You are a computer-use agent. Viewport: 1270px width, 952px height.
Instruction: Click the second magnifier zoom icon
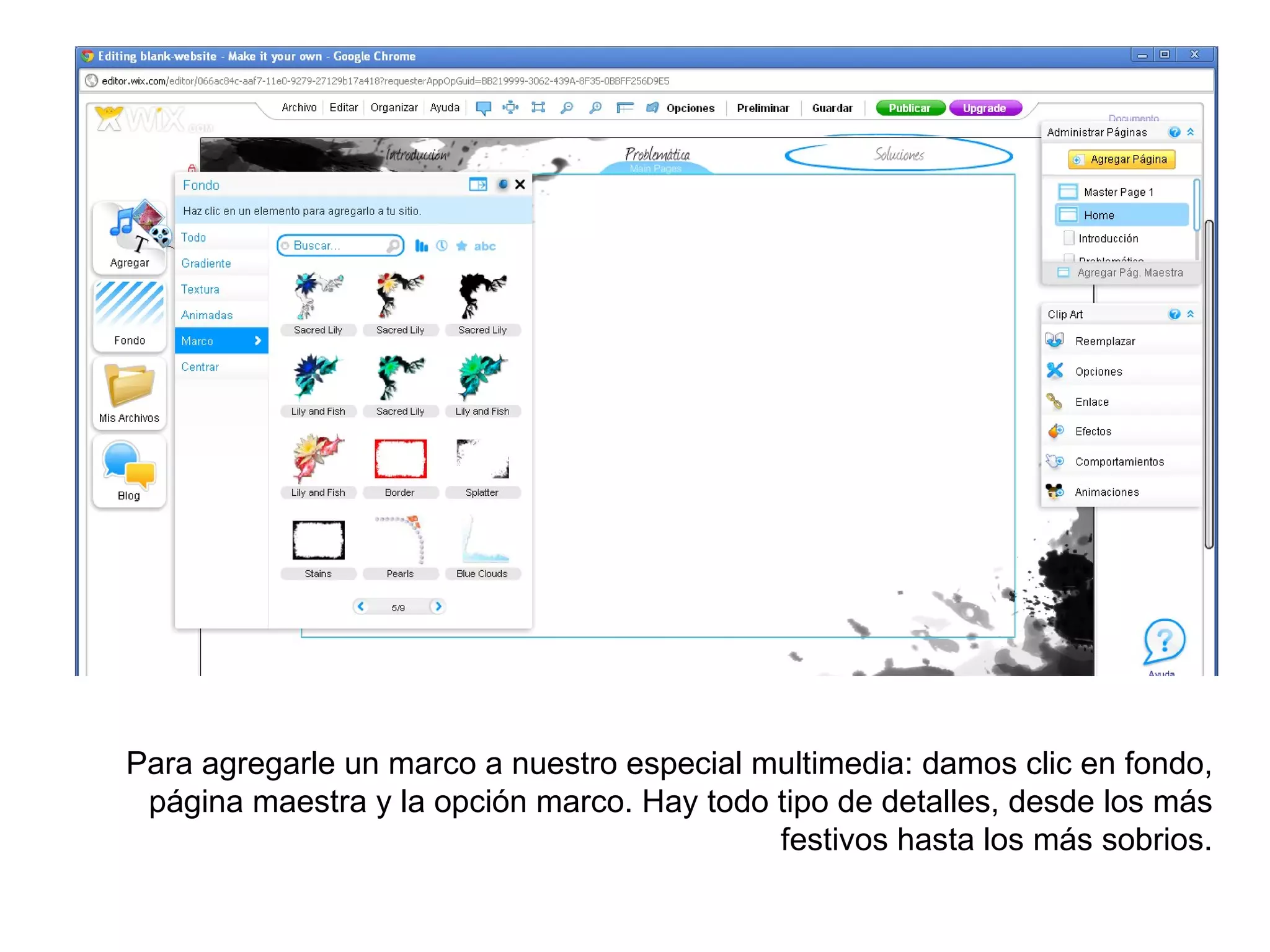coord(595,108)
